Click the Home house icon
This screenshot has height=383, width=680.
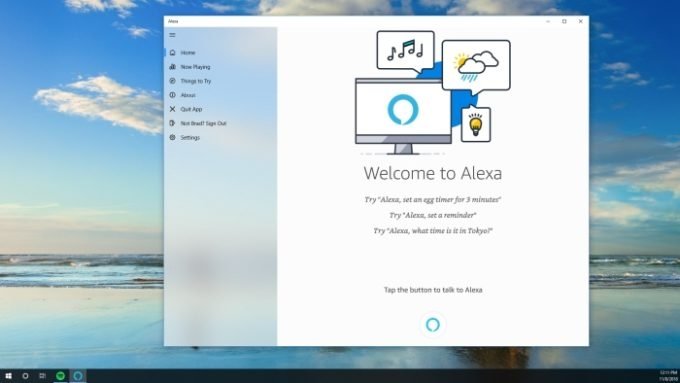point(173,52)
